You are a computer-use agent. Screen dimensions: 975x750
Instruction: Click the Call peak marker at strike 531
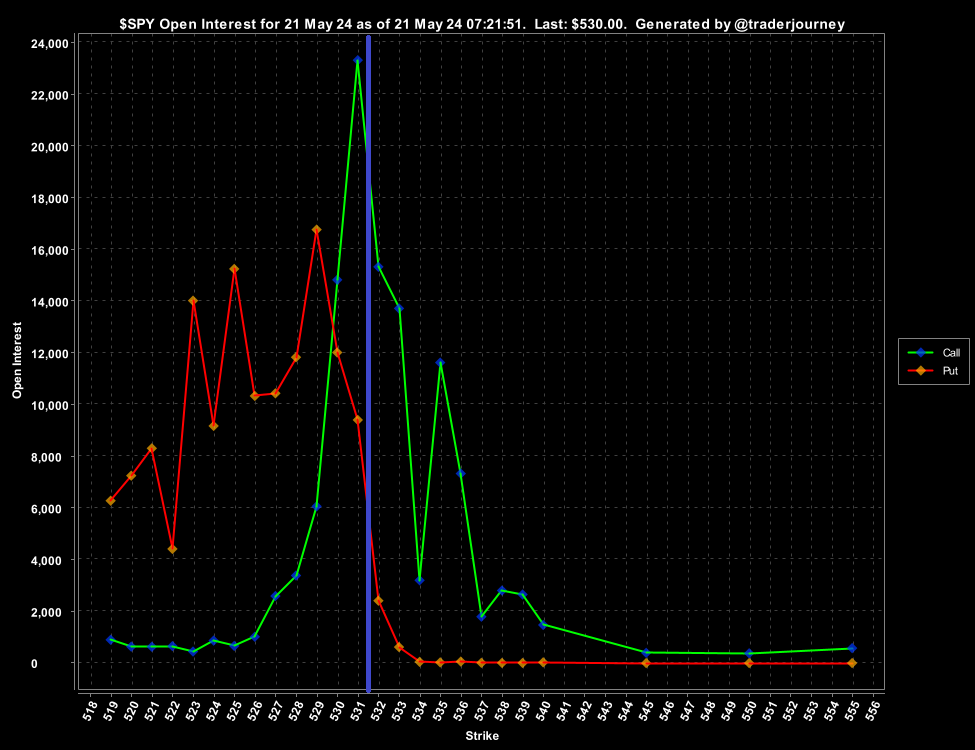coord(358,60)
